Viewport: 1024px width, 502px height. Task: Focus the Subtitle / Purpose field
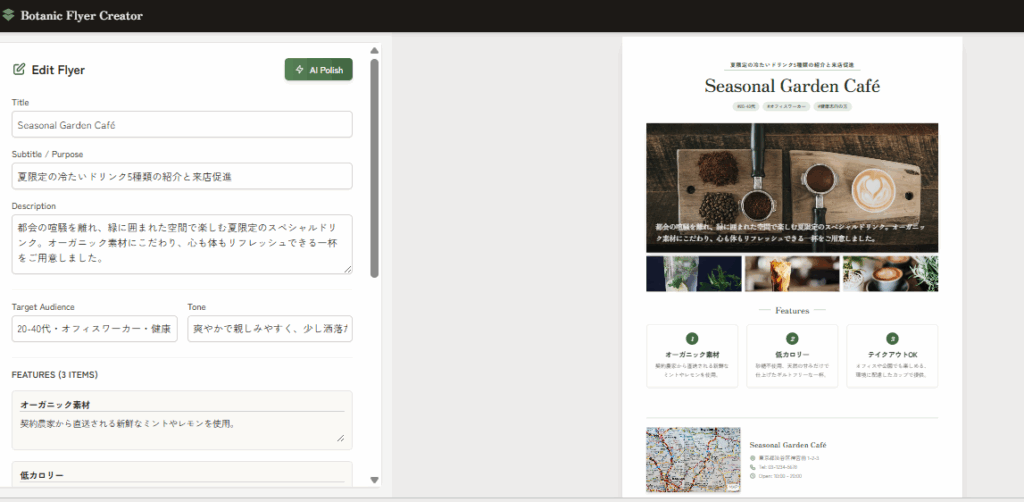(x=182, y=176)
